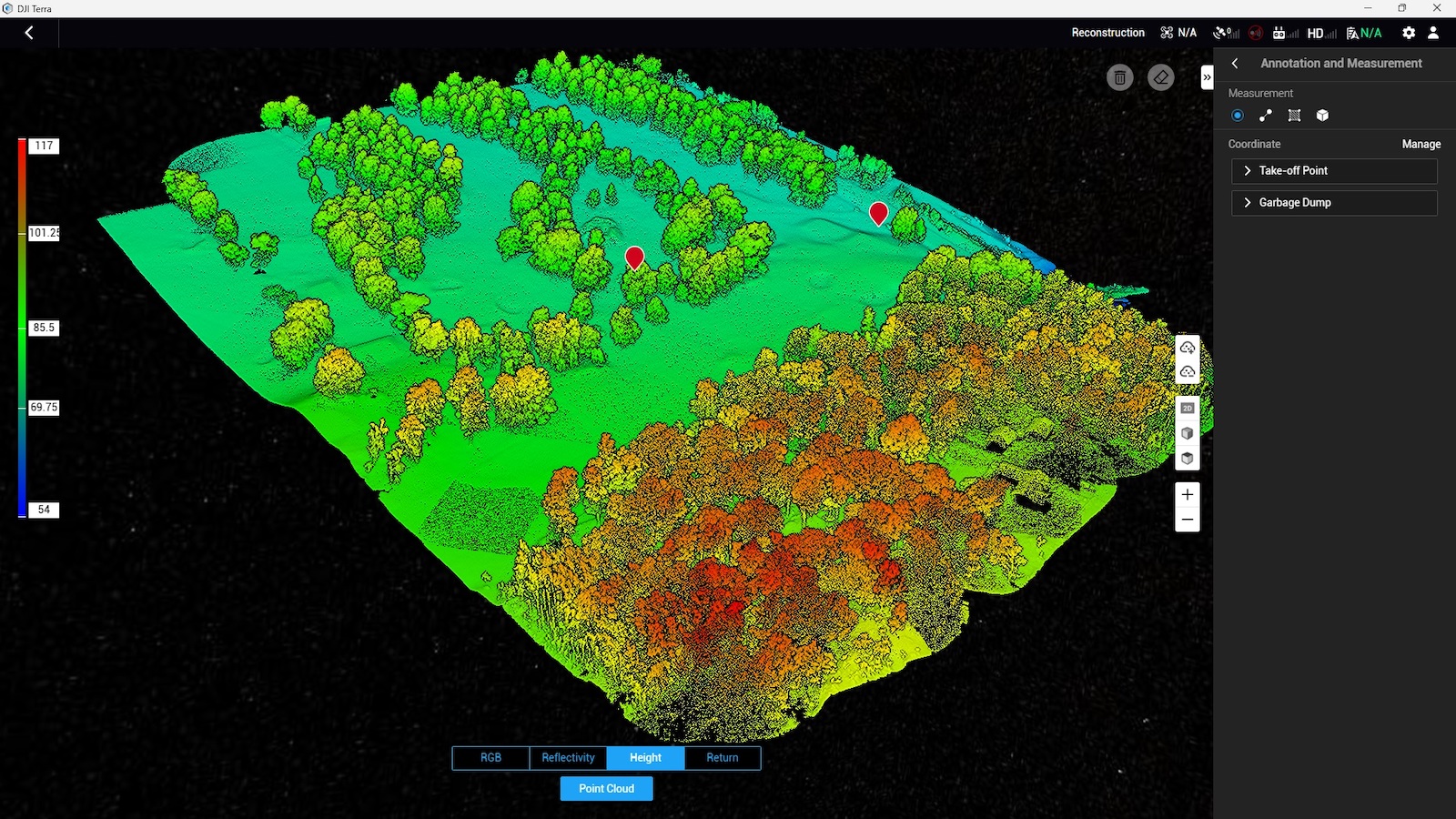Decrease point cloud size with minus cloud
Viewport: 1456px width, 819px height.
pos(1188,372)
